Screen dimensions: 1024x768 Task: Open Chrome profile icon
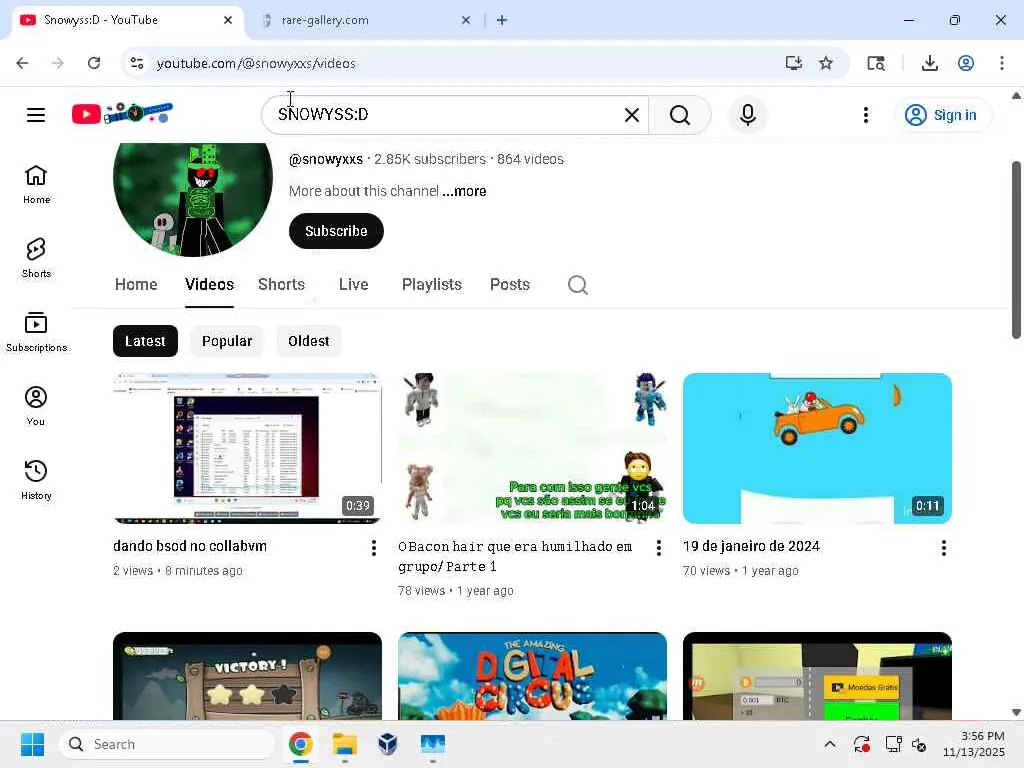966,63
